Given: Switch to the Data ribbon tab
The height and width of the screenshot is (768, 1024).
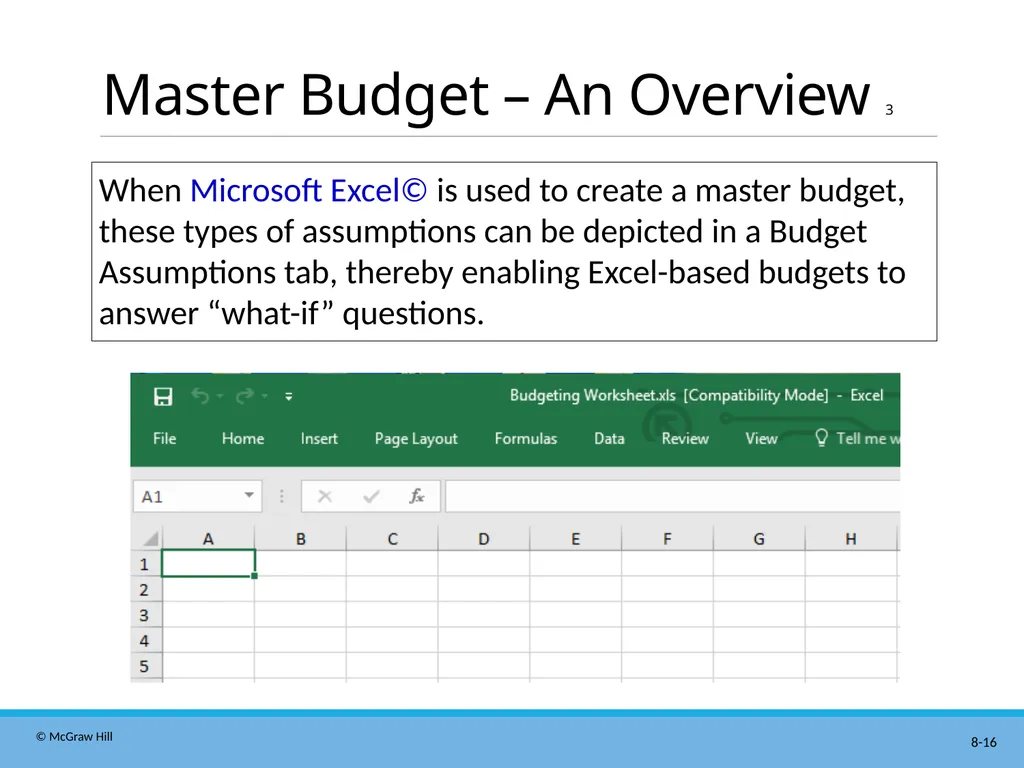Looking at the screenshot, I should click(x=609, y=438).
